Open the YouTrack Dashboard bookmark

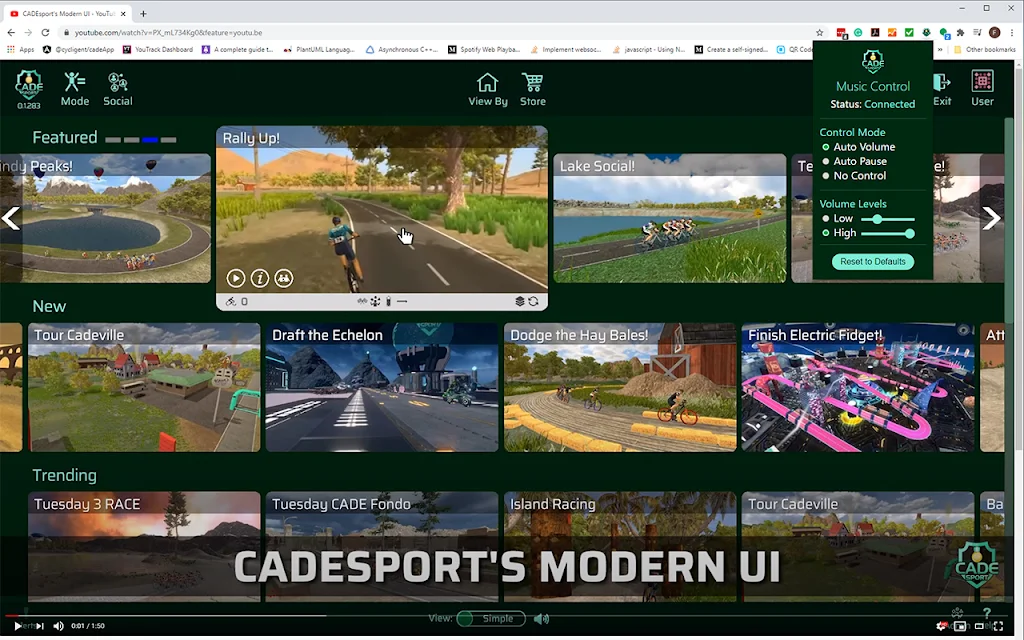tap(157, 49)
